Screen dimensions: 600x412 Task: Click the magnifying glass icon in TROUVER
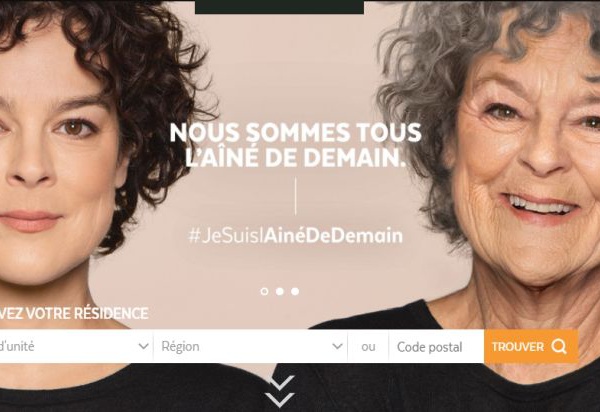pyautogui.click(x=559, y=347)
